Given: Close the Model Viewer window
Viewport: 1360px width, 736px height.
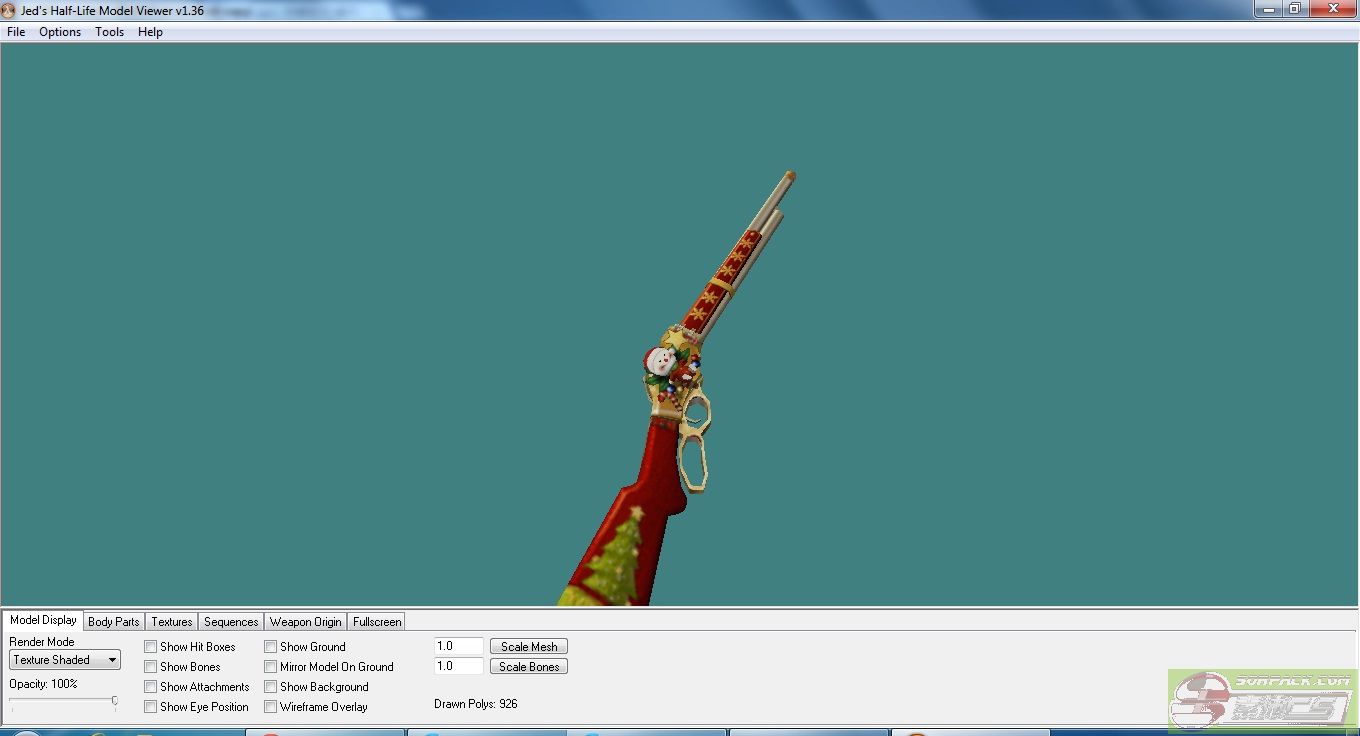Looking at the screenshot, I should tap(1335, 9).
